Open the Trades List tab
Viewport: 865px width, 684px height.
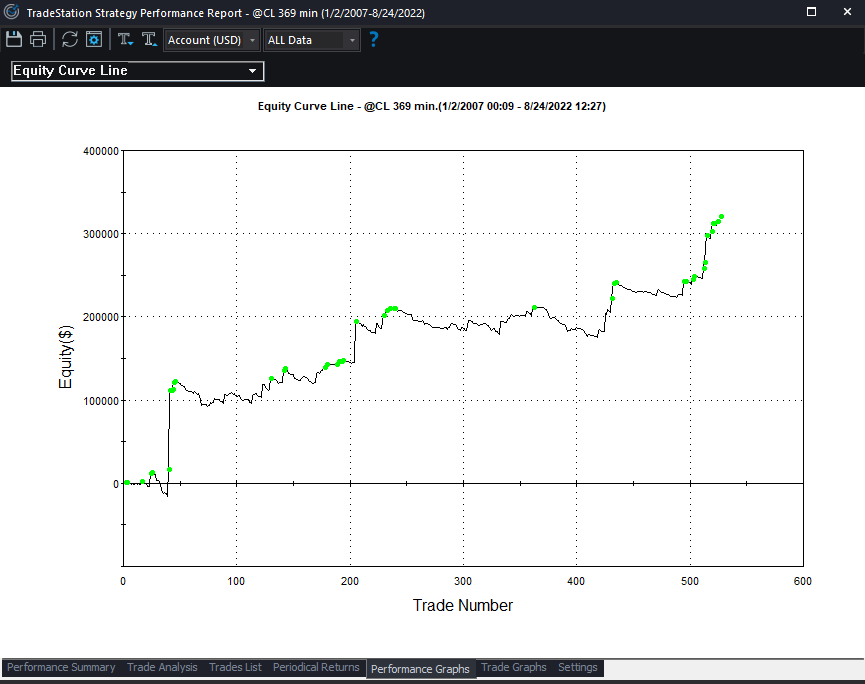236,667
